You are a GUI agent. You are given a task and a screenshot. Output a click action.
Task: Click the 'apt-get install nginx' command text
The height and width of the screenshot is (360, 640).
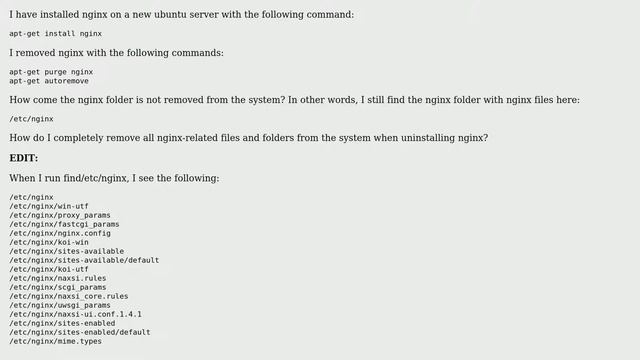[56, 33]
